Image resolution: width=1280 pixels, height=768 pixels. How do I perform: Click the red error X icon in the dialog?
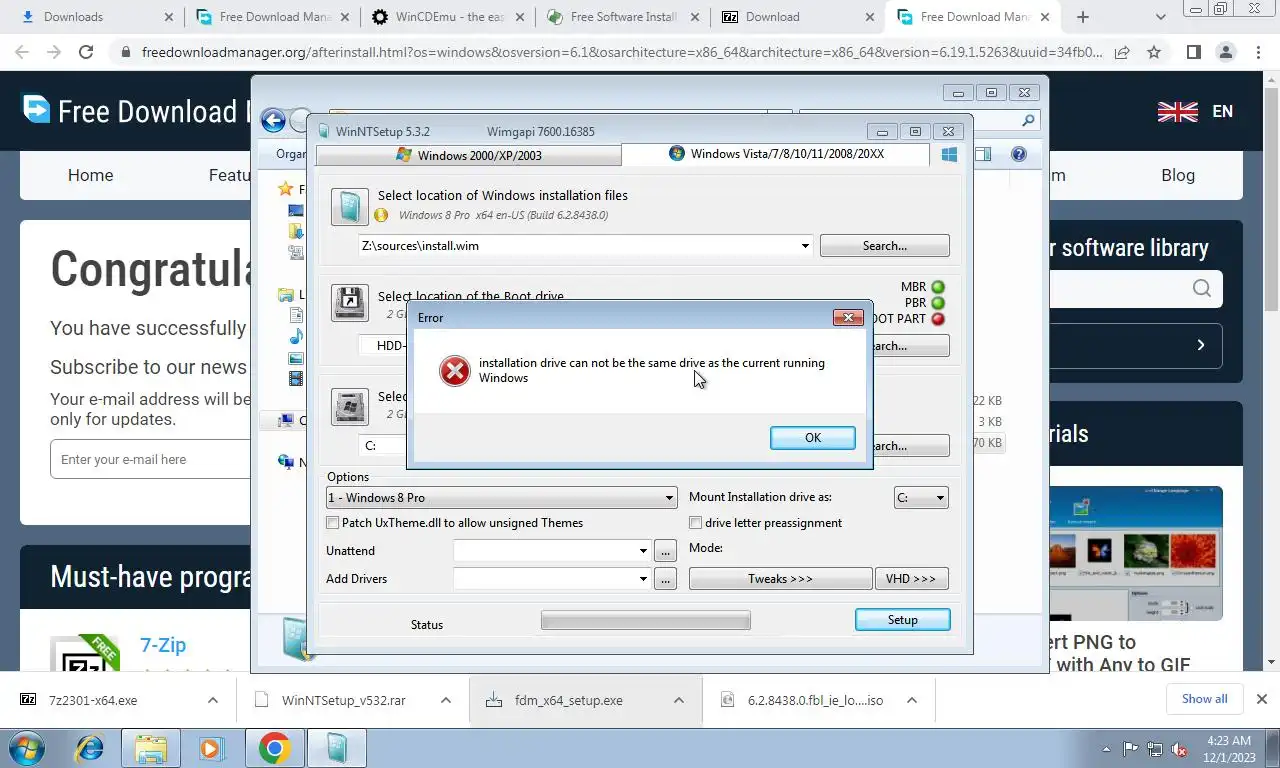(455, 371)
